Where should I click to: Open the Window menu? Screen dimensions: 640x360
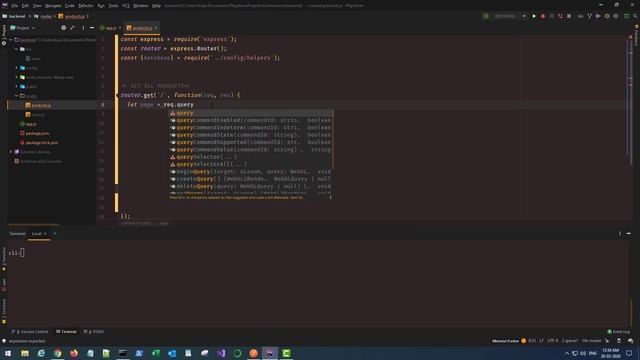tap(141, 6)
